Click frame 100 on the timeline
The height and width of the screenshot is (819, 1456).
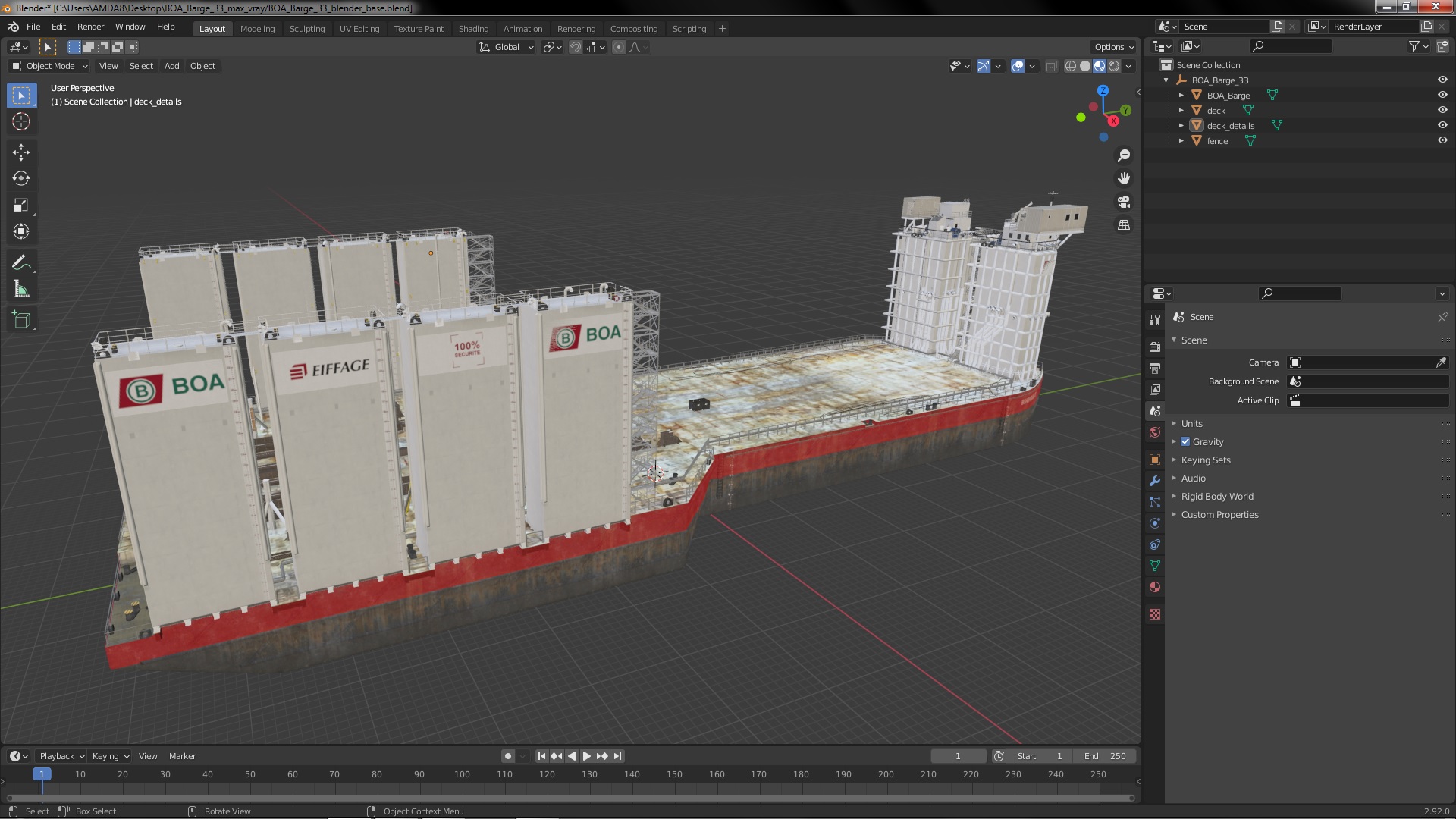point(462,775)
